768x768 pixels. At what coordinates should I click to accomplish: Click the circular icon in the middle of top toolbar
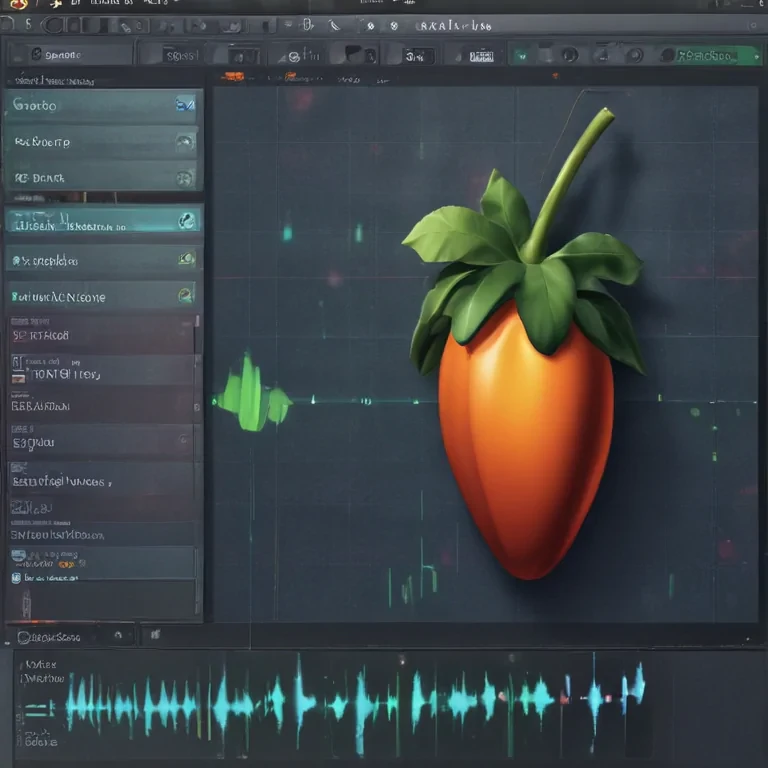pyautogui.click(x=294, y=57)
